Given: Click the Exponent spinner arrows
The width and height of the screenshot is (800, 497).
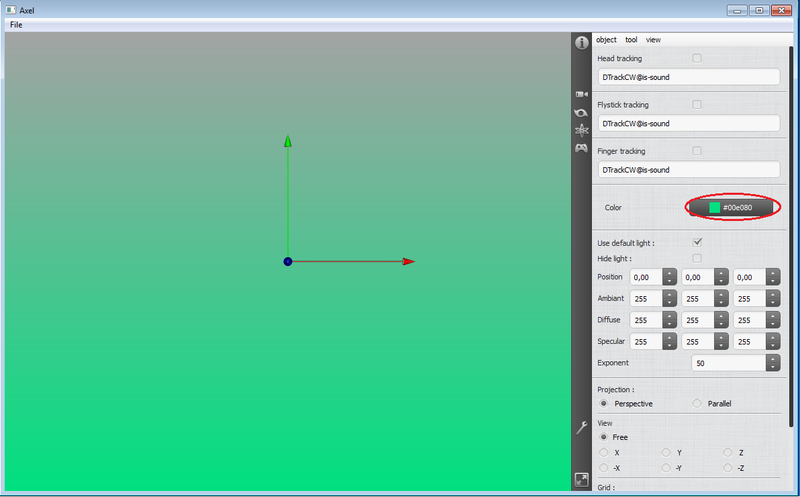Looking at the screenshot, I should click(x=772, y=363).
